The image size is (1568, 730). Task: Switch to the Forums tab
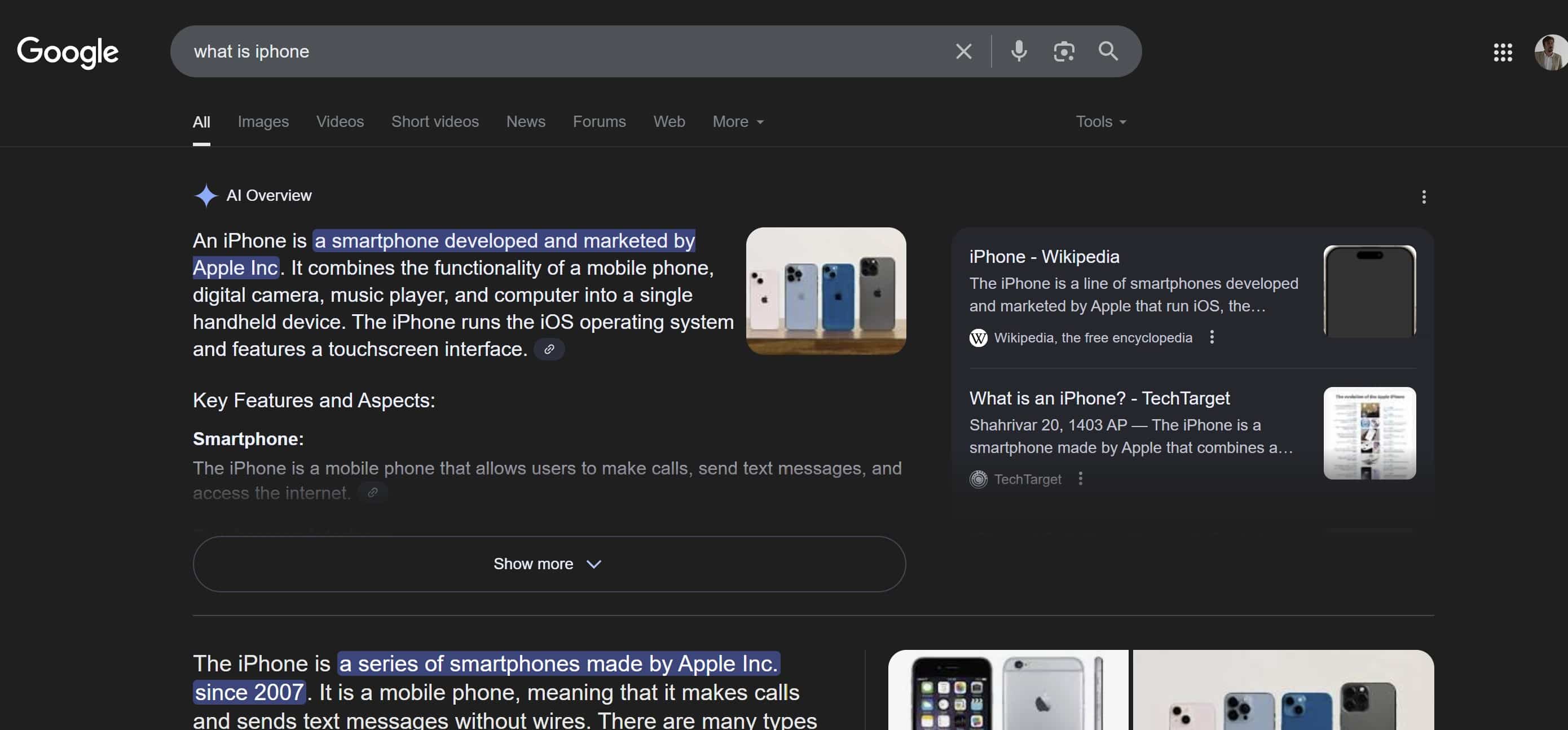click(x=599, y=122)
